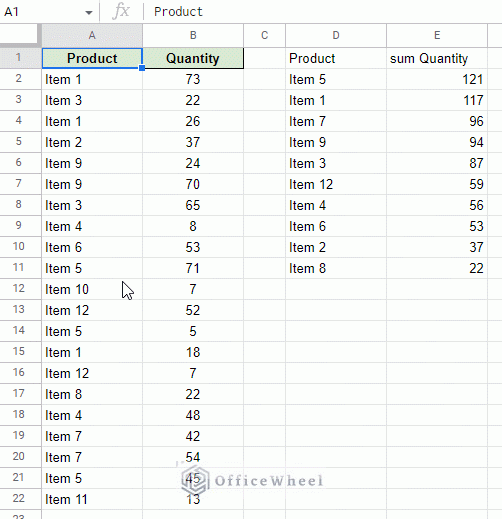Select cell with quantity 48
This screenshot has width=502, height=519.
click(193, 415)
